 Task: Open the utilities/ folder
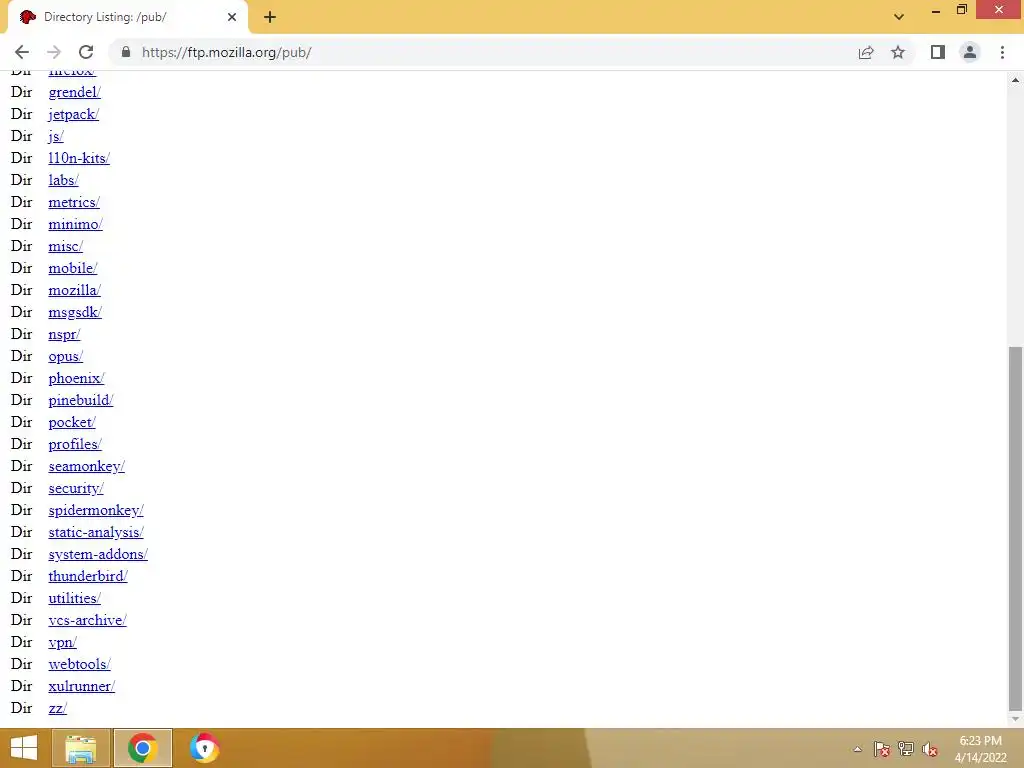(x=74, y=598)
